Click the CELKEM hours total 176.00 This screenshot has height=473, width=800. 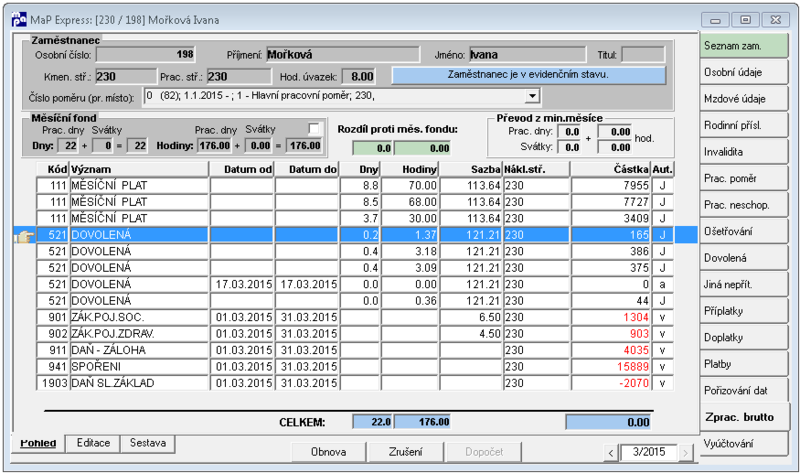click(422, 422)
